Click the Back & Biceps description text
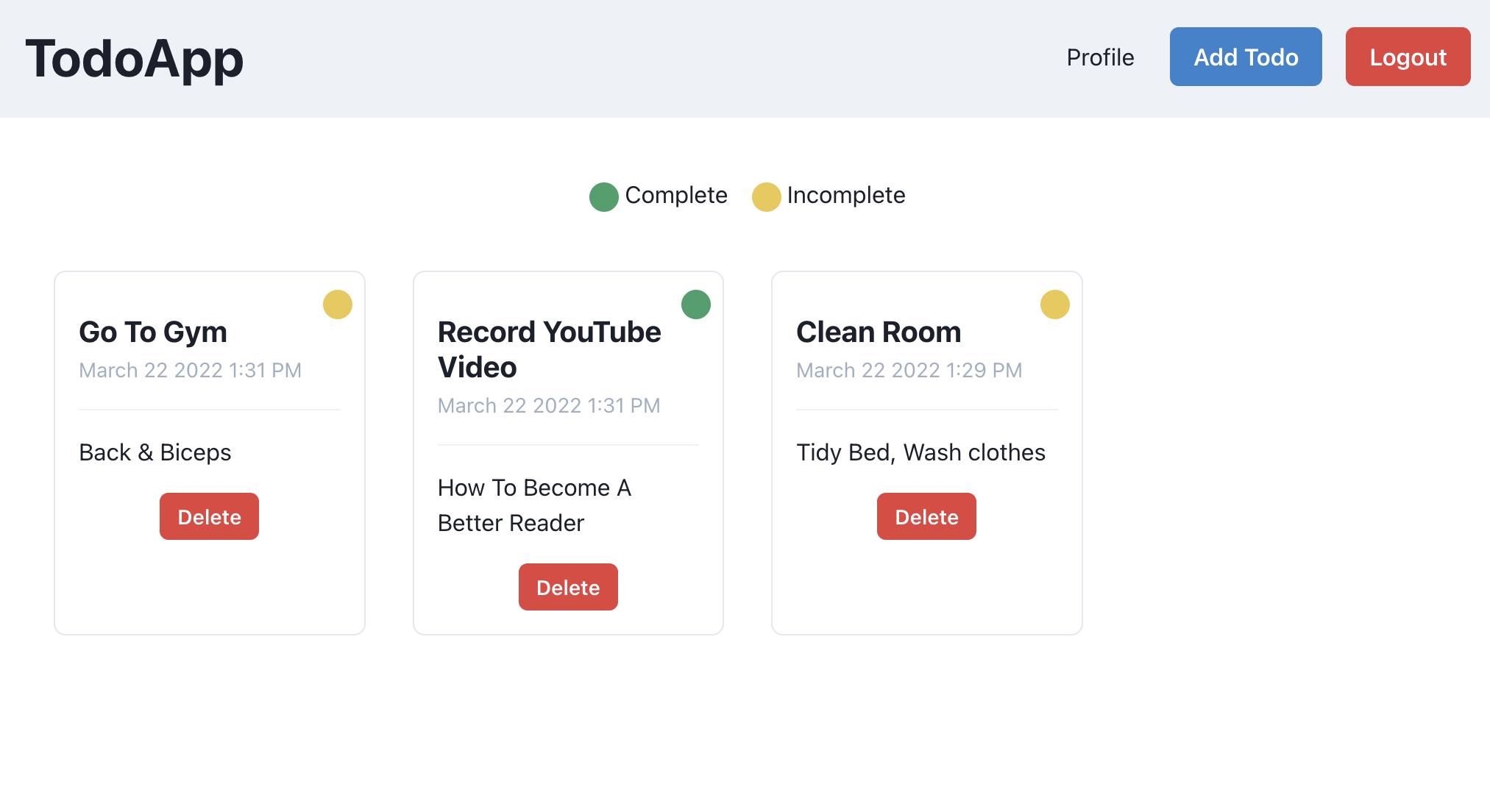The width and height of the screenshot is (1490, 812). [x=155, y=452]
